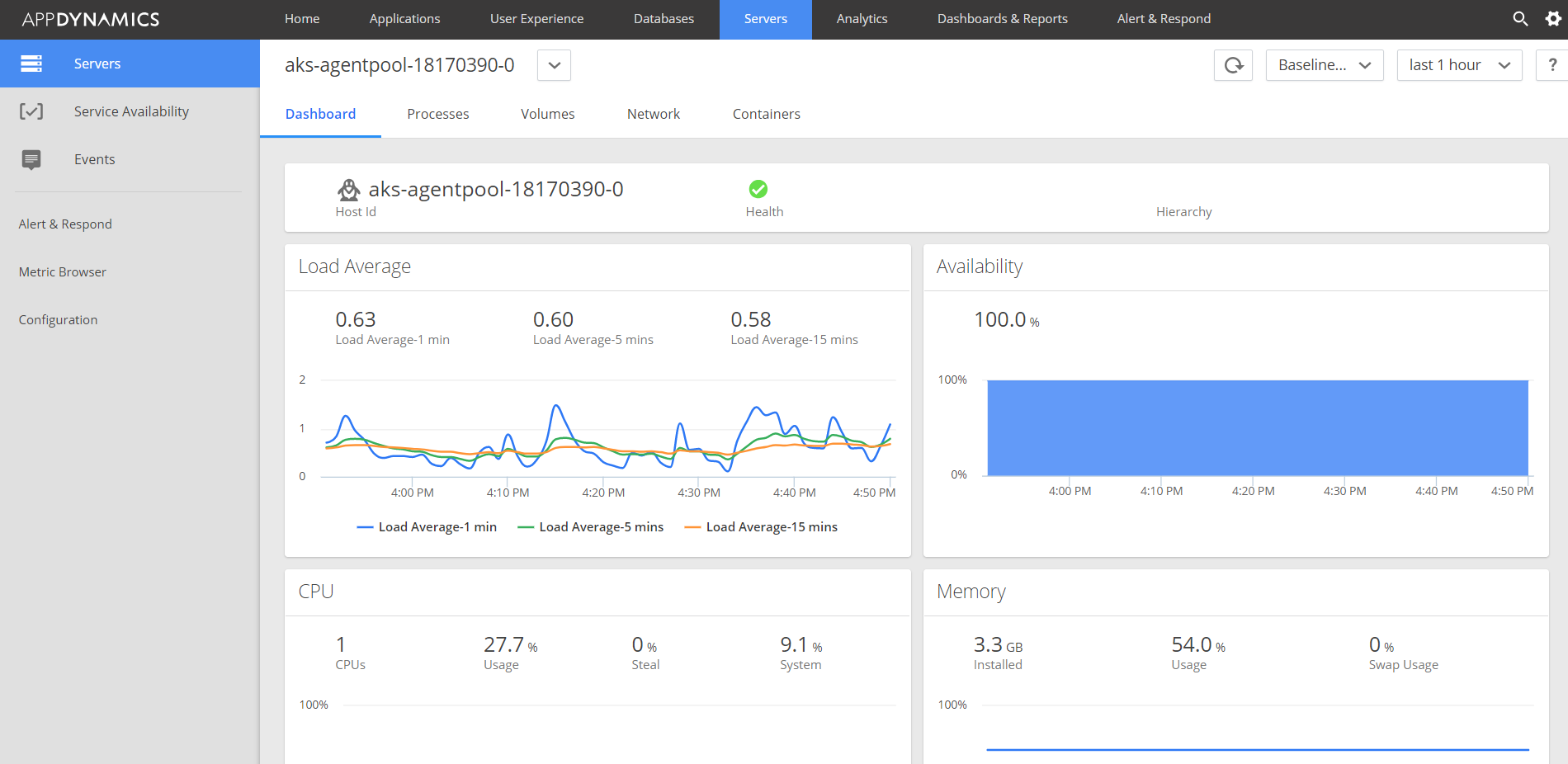The image size is (1568, 764).
Task: Expand the server name selector chevron
Action: click(555, 65)
